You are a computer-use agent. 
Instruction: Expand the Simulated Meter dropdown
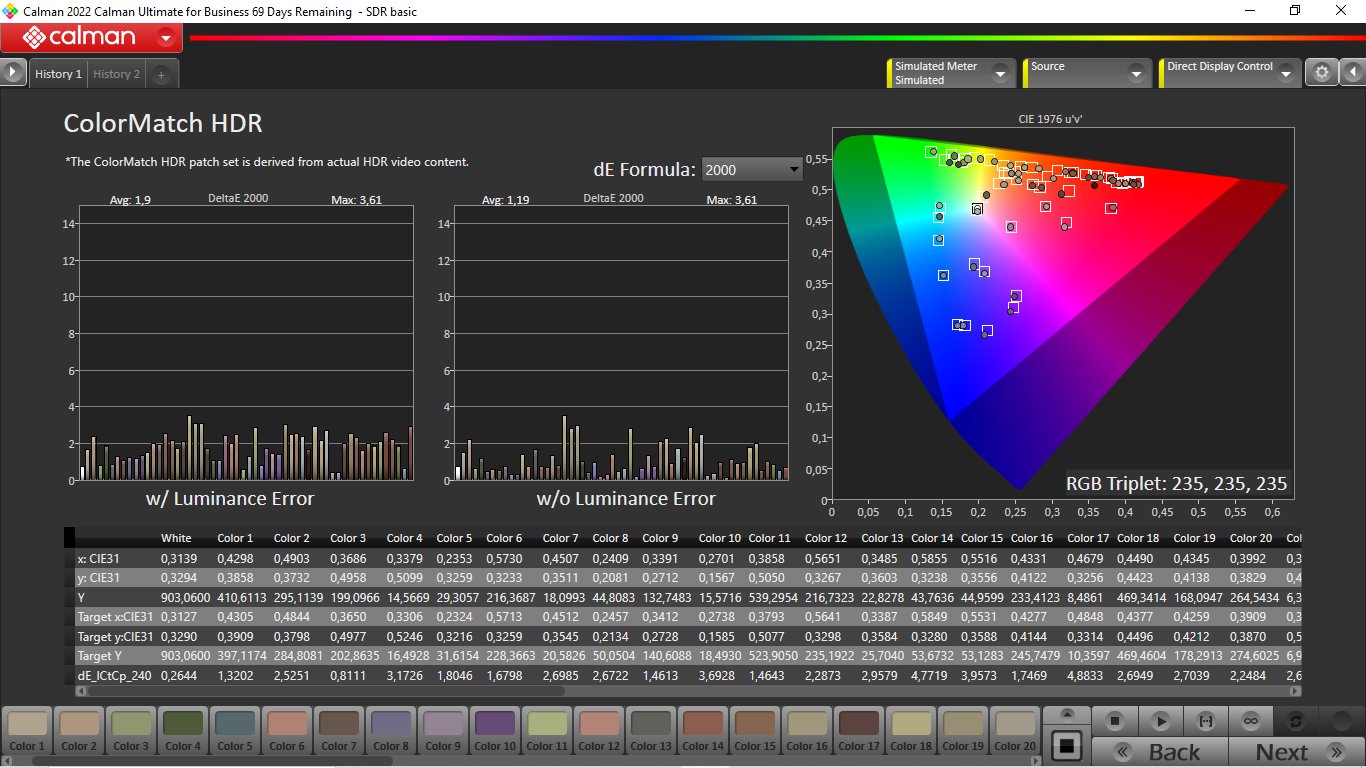coord(999,73)
